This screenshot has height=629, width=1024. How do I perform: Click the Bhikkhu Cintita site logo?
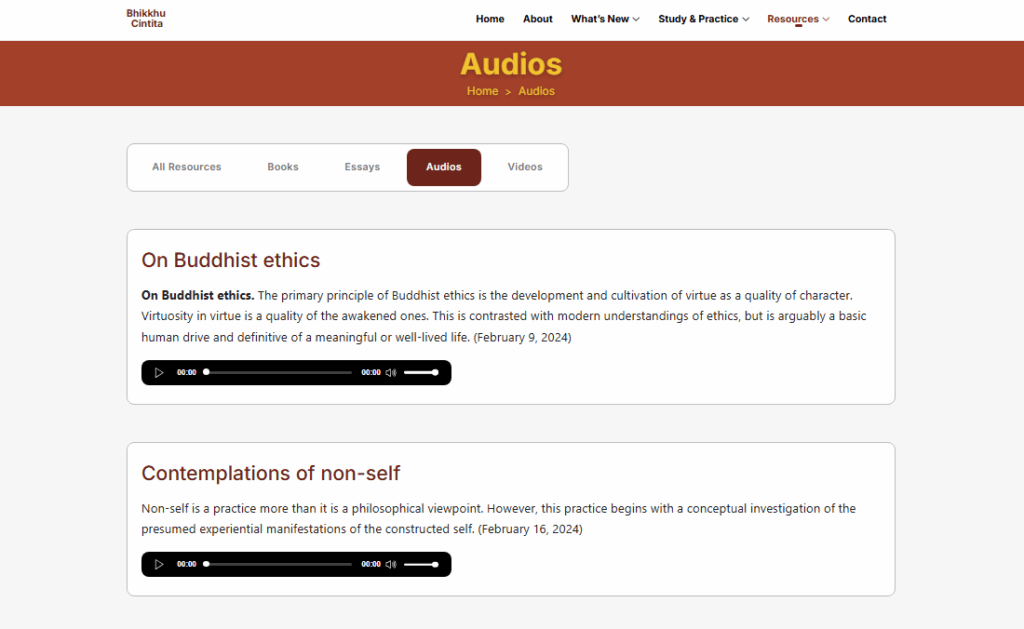click(x=146, y=18)
